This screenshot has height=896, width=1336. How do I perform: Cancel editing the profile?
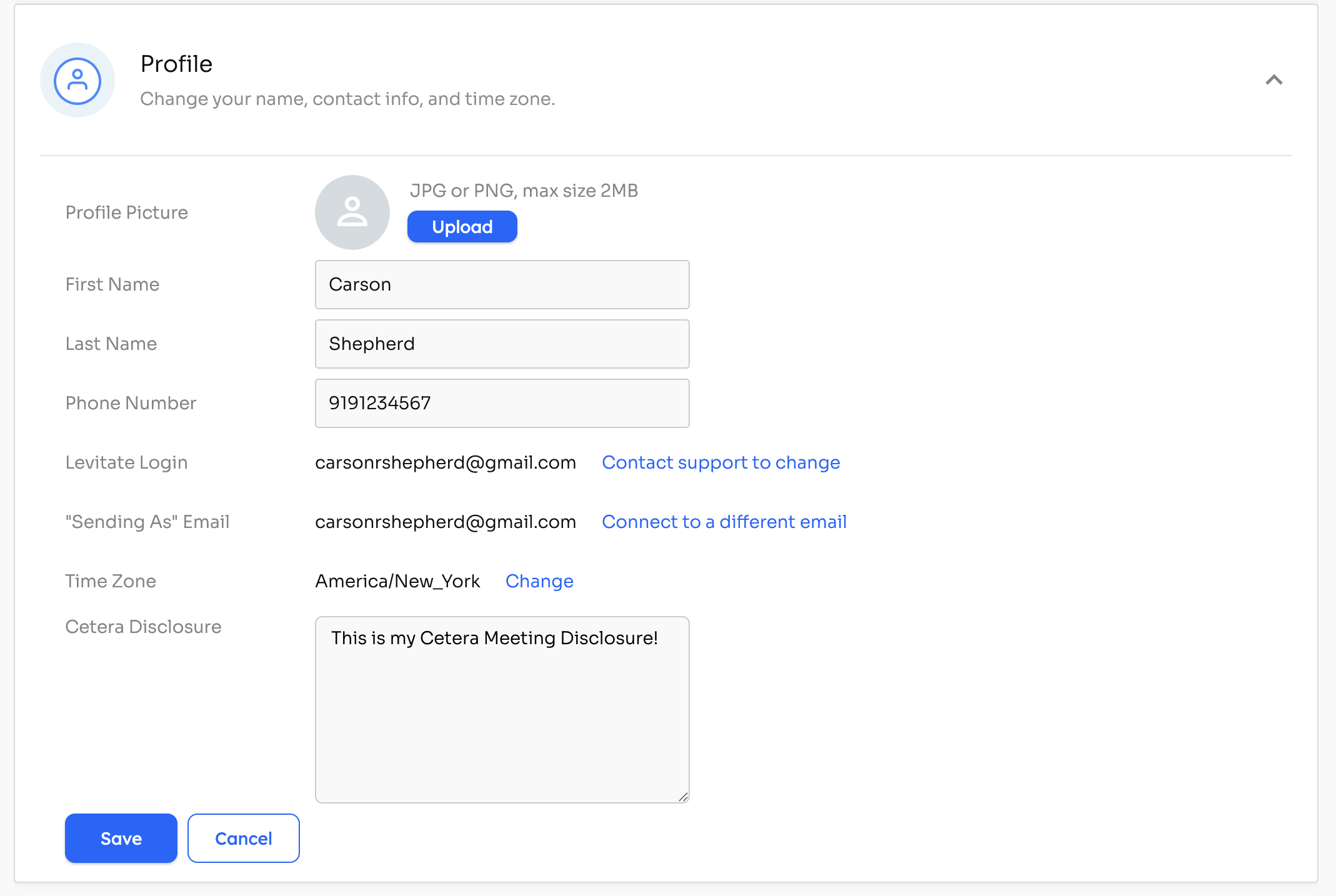(x=244, y=839)
